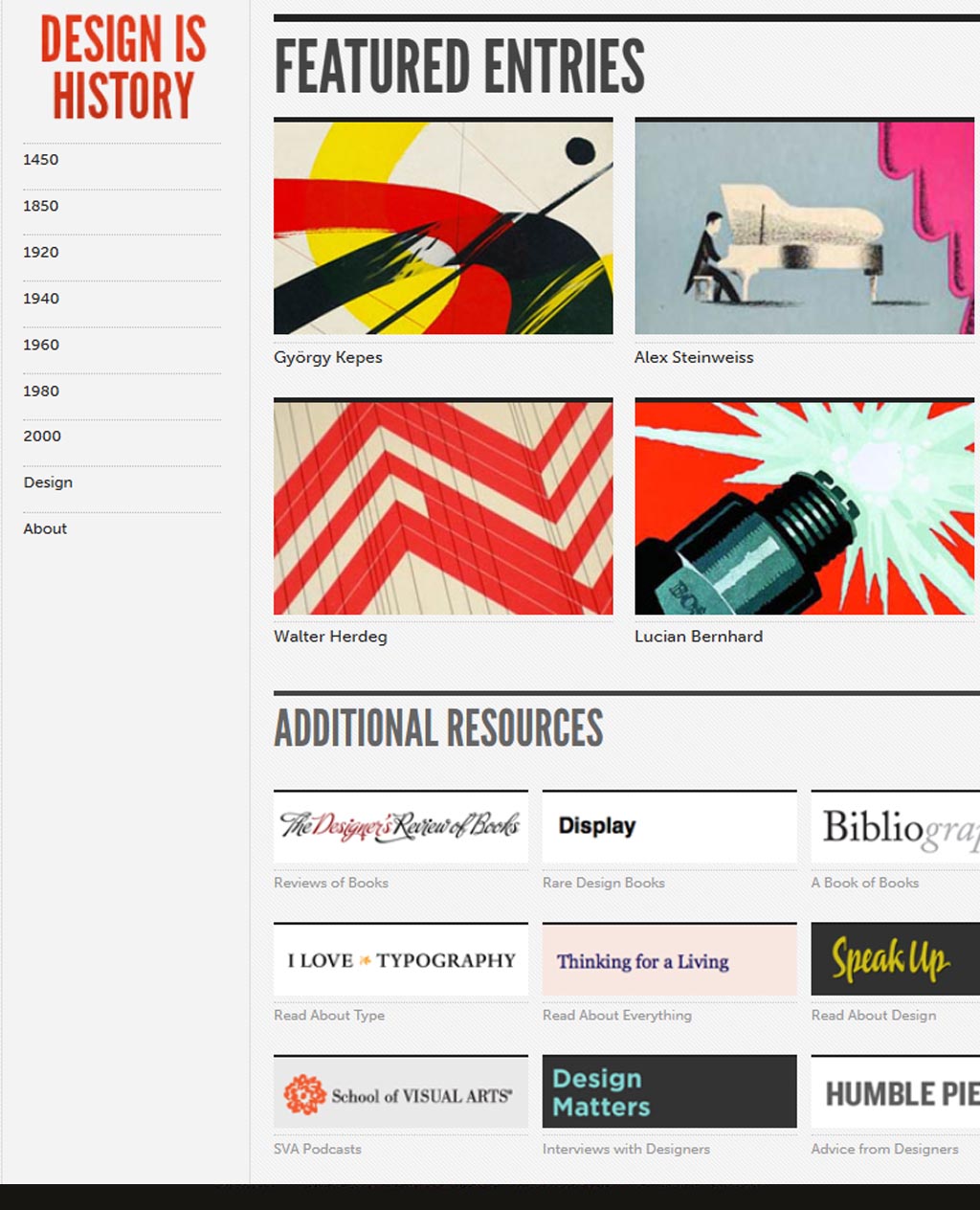The height and width of the screenshot is (1210, 980).
Task: View the Alex Steinweiss piano illustration
Action: pyautogui.click(x=804, y=227)
